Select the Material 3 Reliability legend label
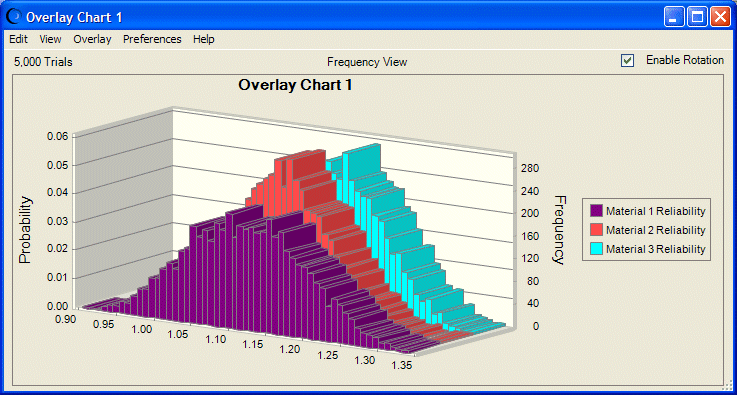The width and height of the screenshot is (737, 395). click(655, 249)
